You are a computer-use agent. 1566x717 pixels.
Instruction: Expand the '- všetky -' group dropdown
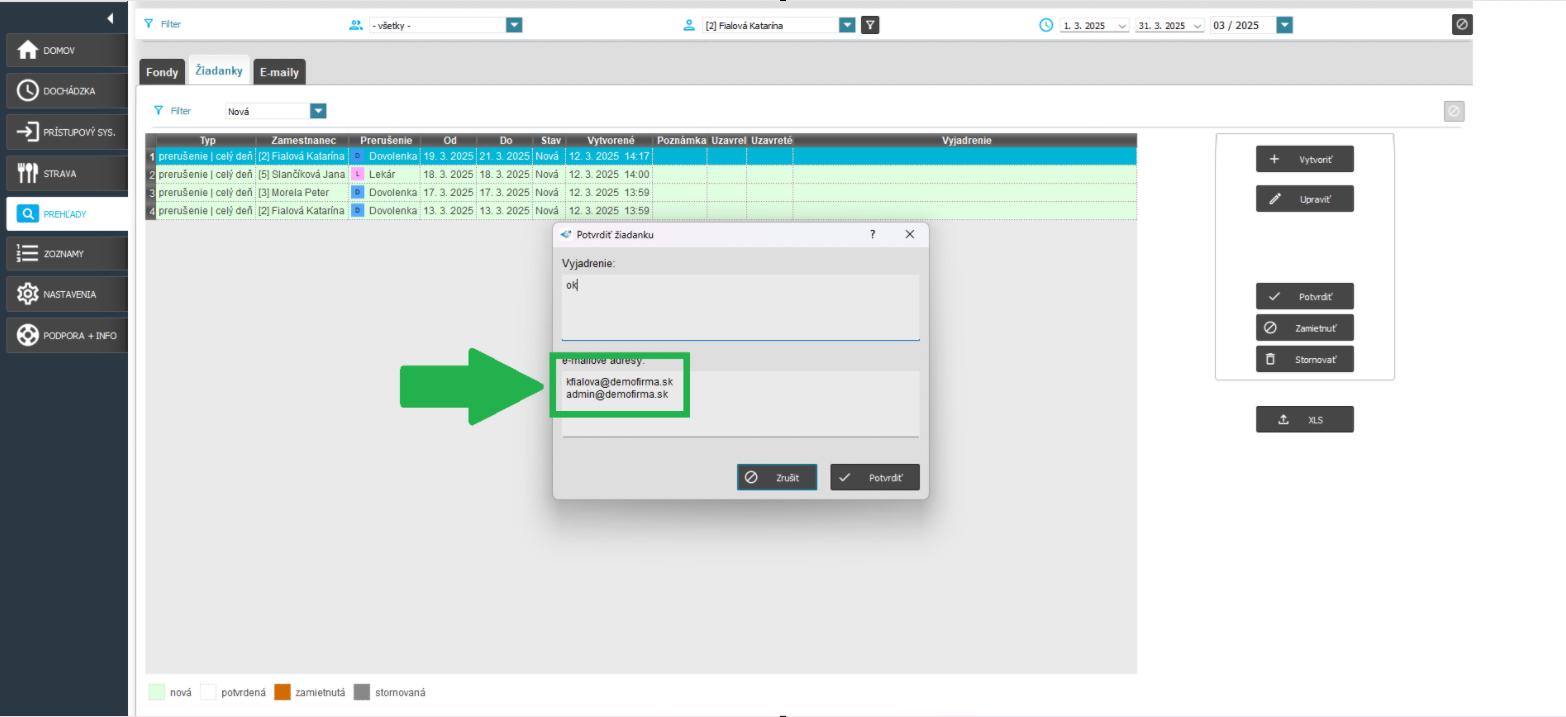pyautogui.click(x=514, y=25)
